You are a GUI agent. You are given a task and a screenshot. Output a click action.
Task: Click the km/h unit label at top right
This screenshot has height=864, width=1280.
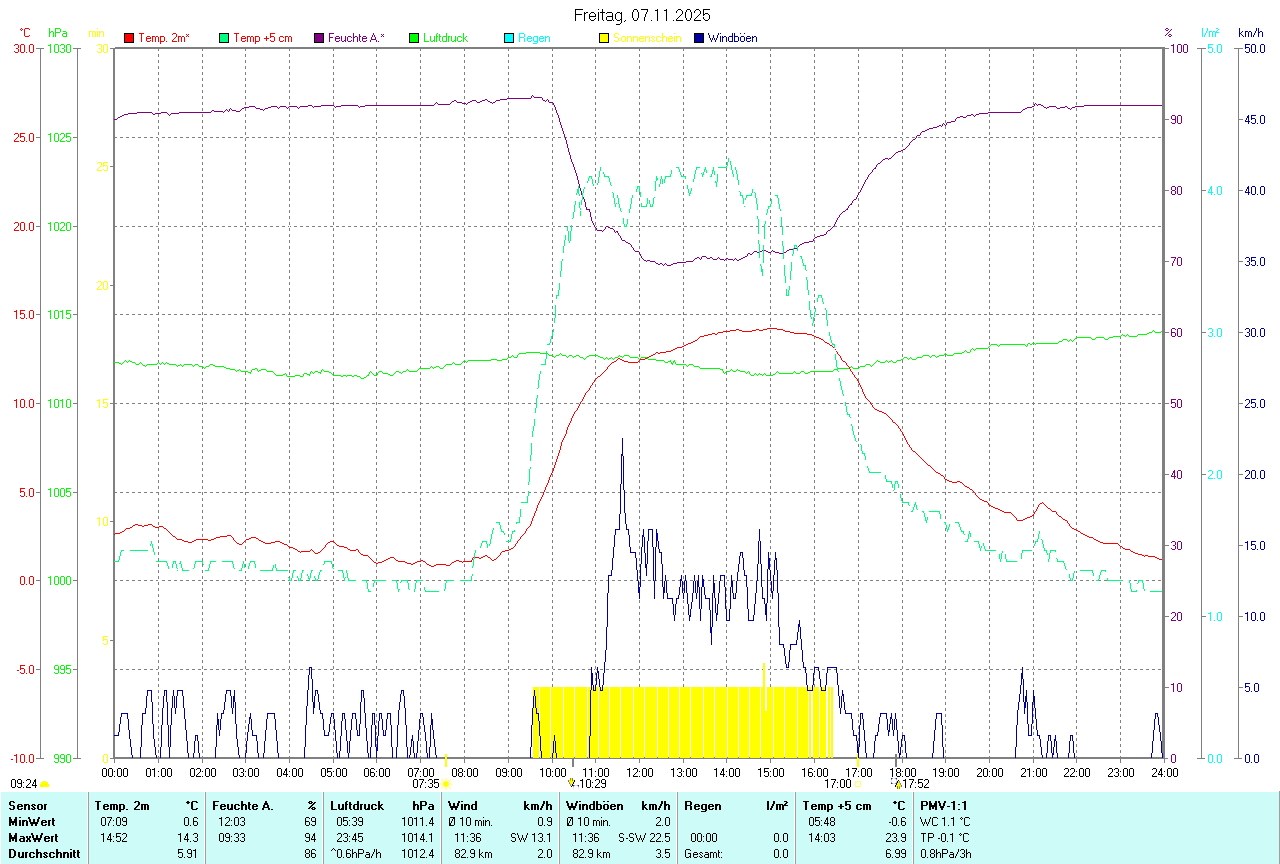tap(1250, 33)
